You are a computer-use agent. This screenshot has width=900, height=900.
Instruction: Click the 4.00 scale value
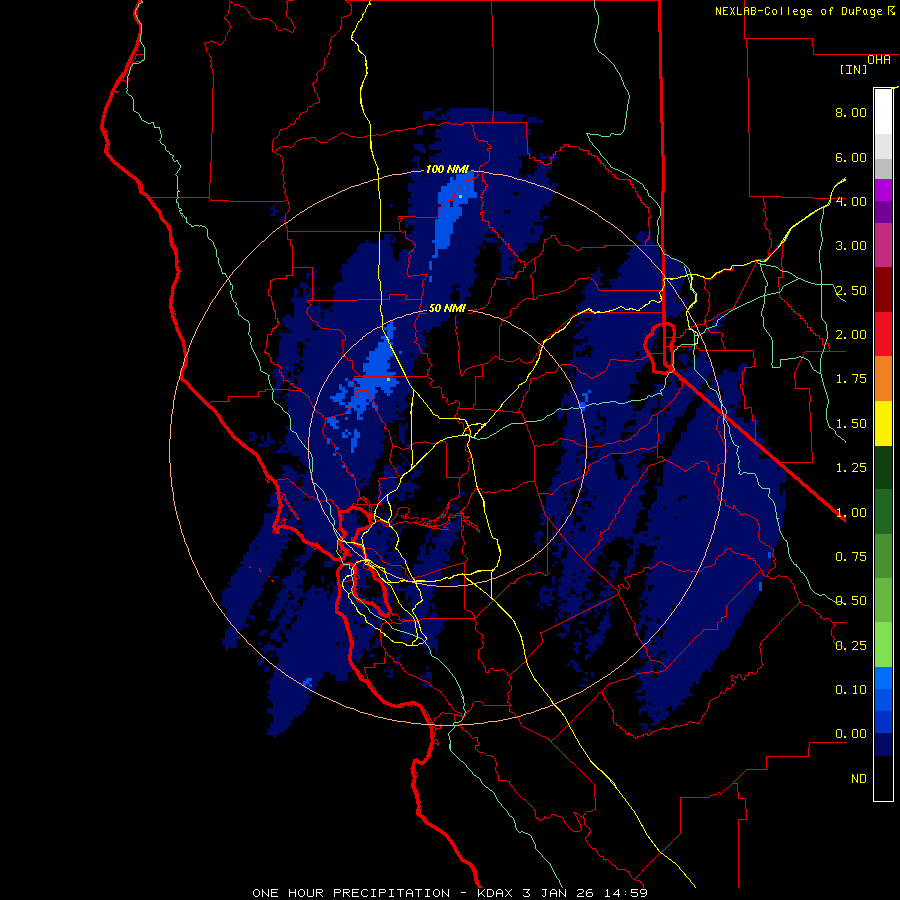(851, 201)
